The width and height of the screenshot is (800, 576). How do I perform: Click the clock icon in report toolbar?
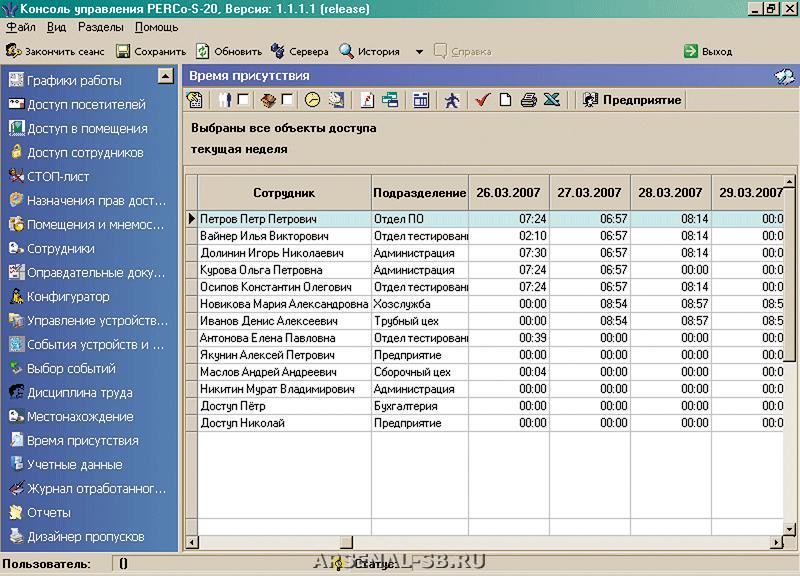point(312,100)
